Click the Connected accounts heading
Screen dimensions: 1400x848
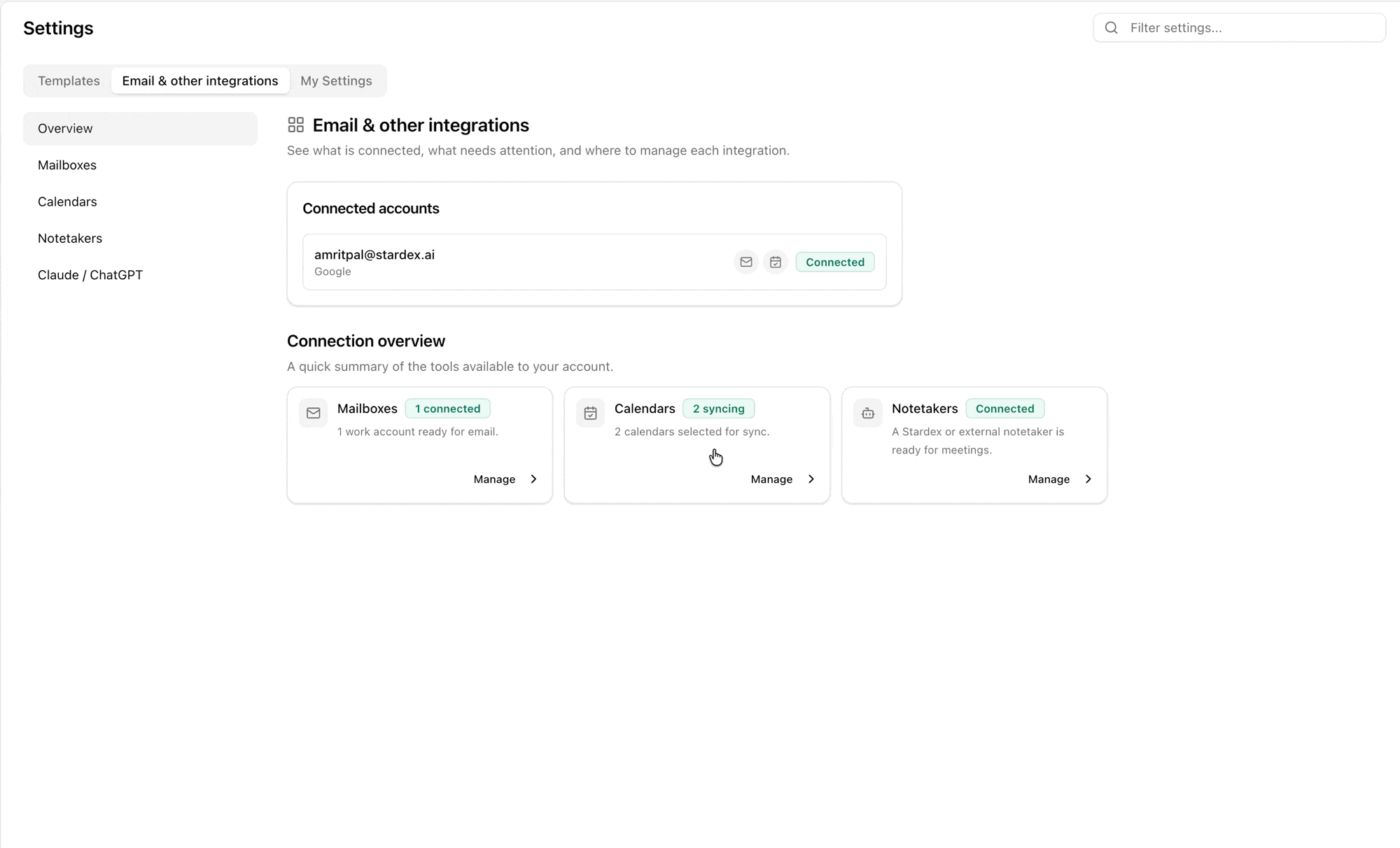[x=371, y=209]
